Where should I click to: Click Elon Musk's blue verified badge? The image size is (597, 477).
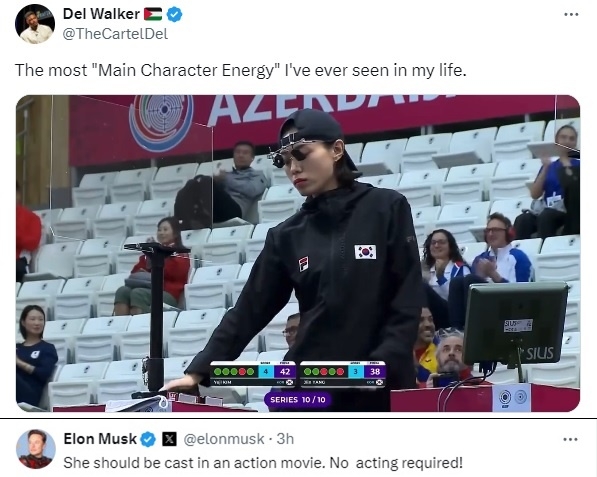click(148, 439)
